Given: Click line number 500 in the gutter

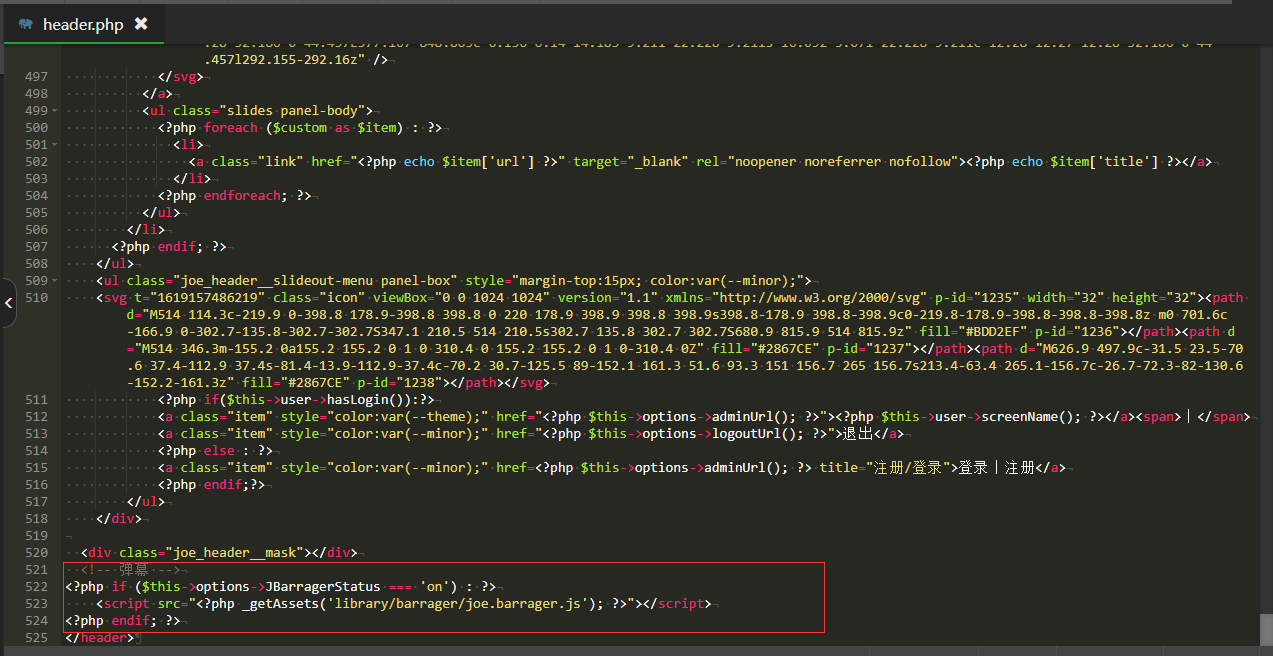Looking at the screenshot, I should pyautogui.click(x=36, y=127).
